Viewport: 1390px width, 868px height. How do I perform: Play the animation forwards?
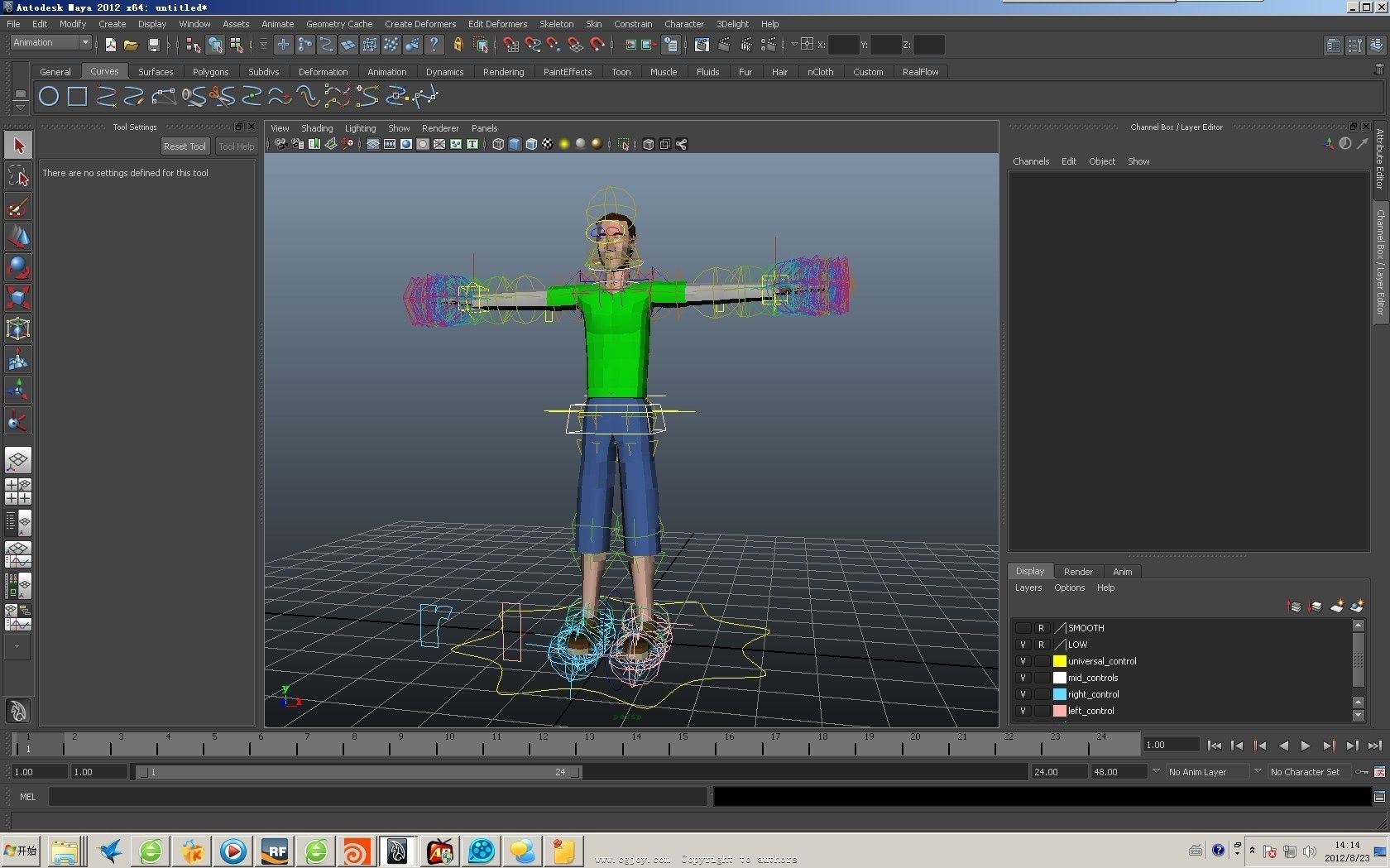click(x=1306, y=746)
